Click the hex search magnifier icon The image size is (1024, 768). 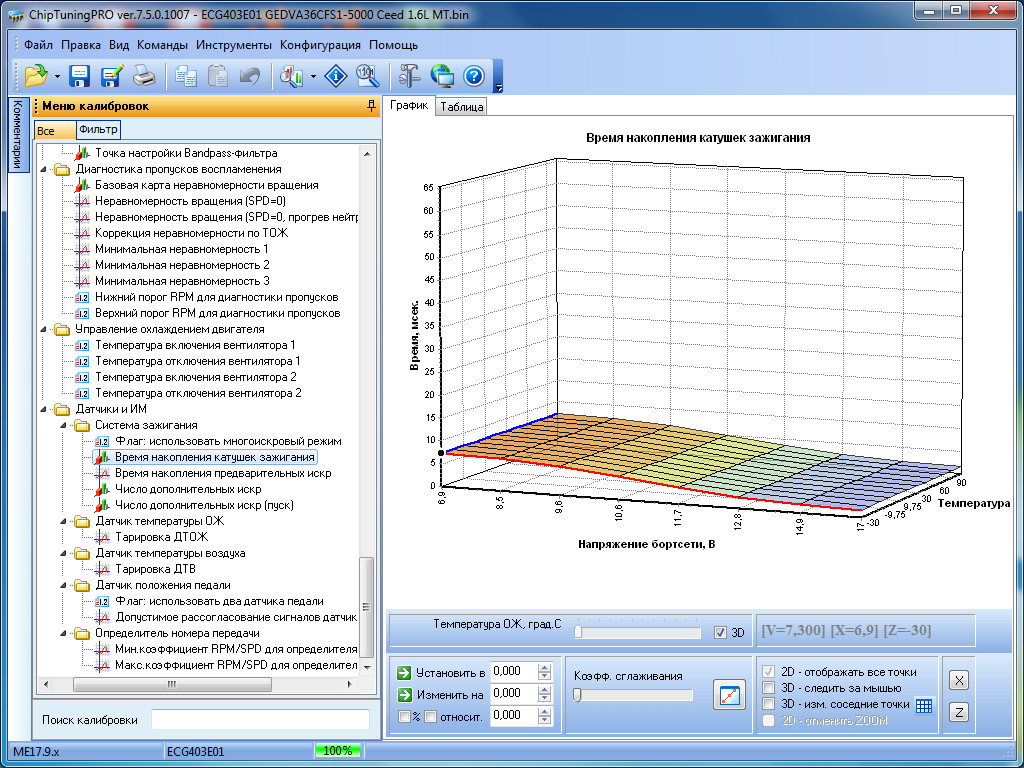point(366,75)
